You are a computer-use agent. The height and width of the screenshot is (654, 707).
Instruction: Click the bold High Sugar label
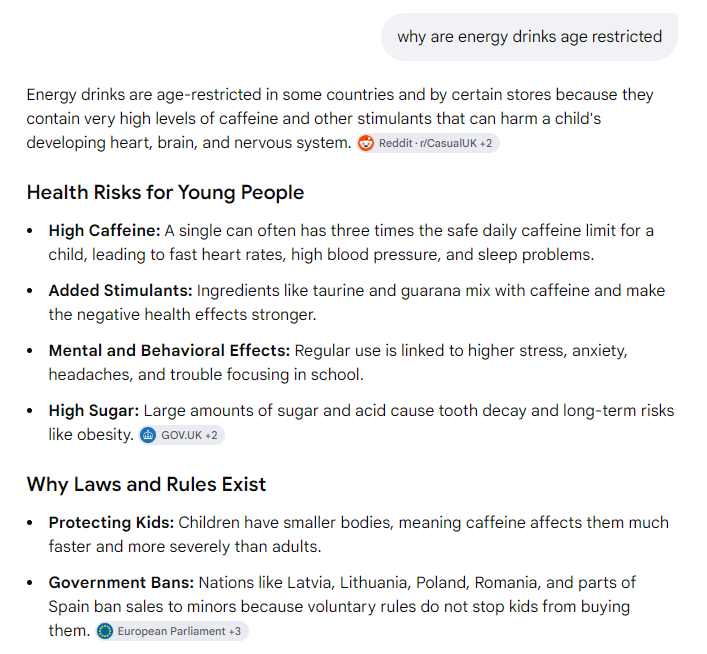point(94,410)
